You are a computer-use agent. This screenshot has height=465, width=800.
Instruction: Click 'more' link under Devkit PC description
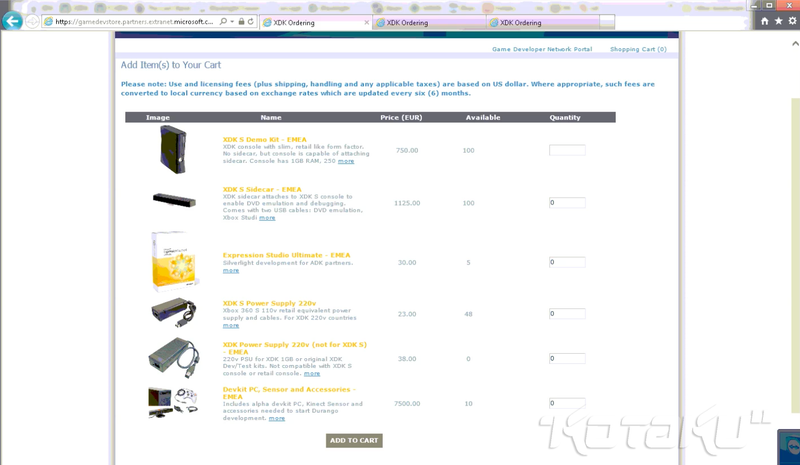pyautogui.click(x=277, y=418)
